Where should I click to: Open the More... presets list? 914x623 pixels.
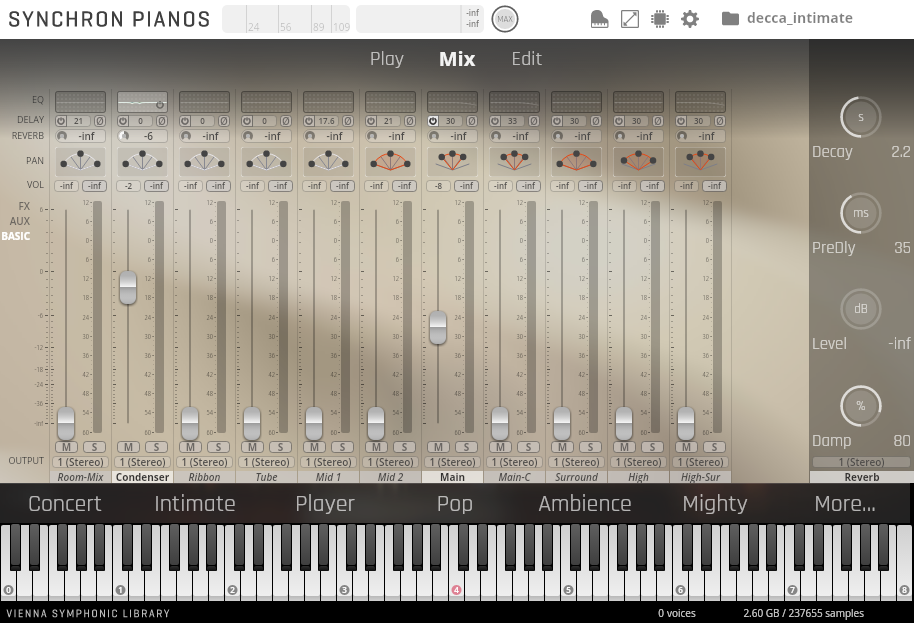845,504
